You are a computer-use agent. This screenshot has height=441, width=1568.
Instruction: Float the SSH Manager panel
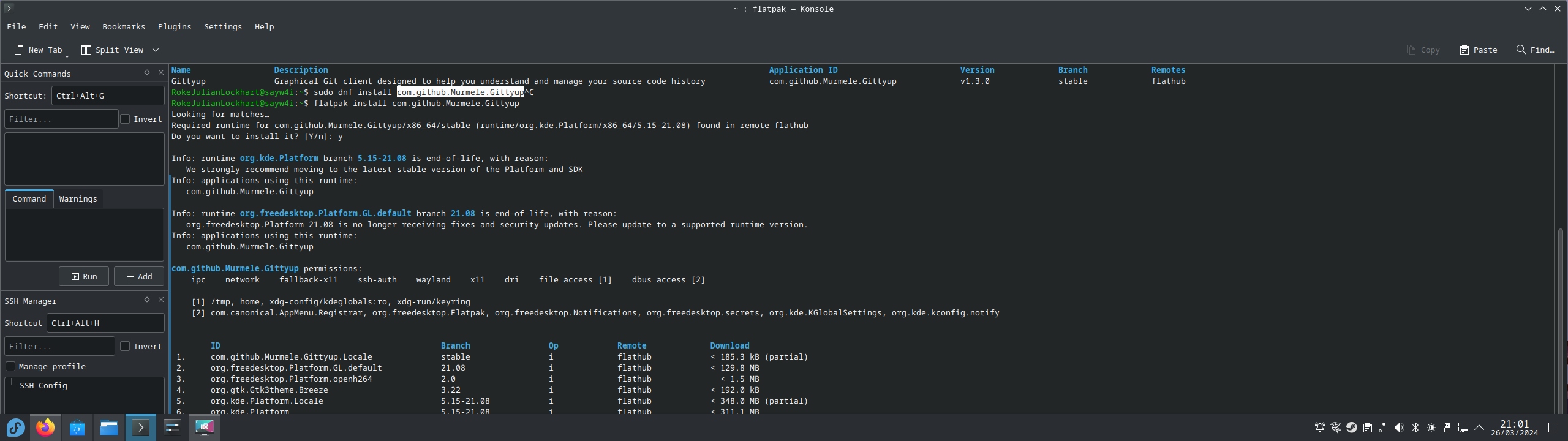pos(147,300)
